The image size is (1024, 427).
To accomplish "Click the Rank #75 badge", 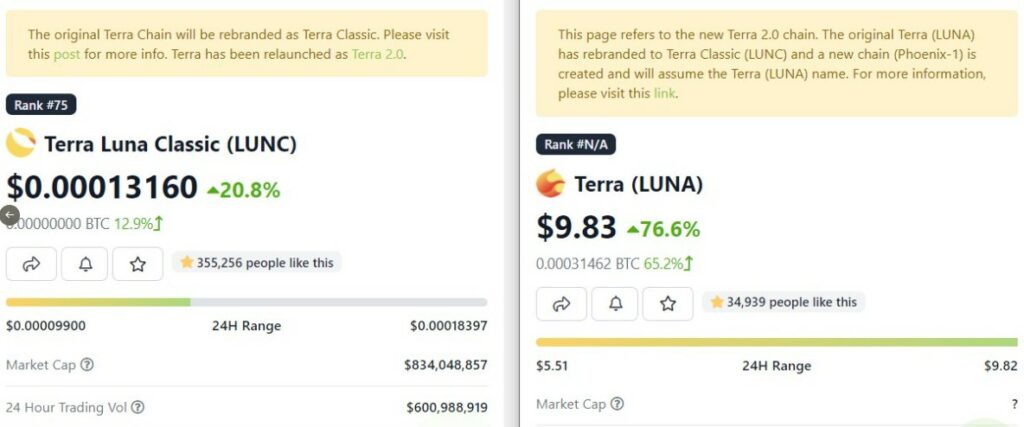I will click(x=41, y=104).
